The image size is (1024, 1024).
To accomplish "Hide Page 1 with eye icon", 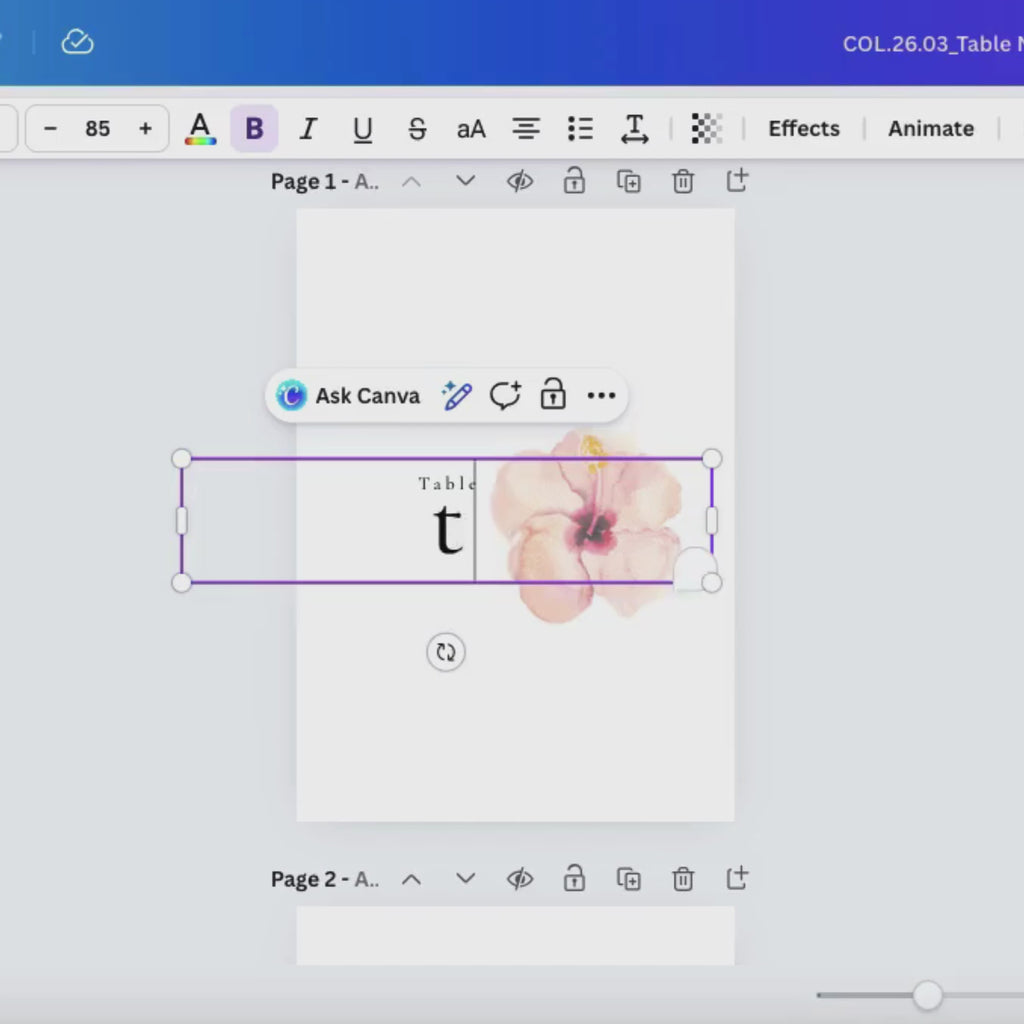I will pos(520,181).
